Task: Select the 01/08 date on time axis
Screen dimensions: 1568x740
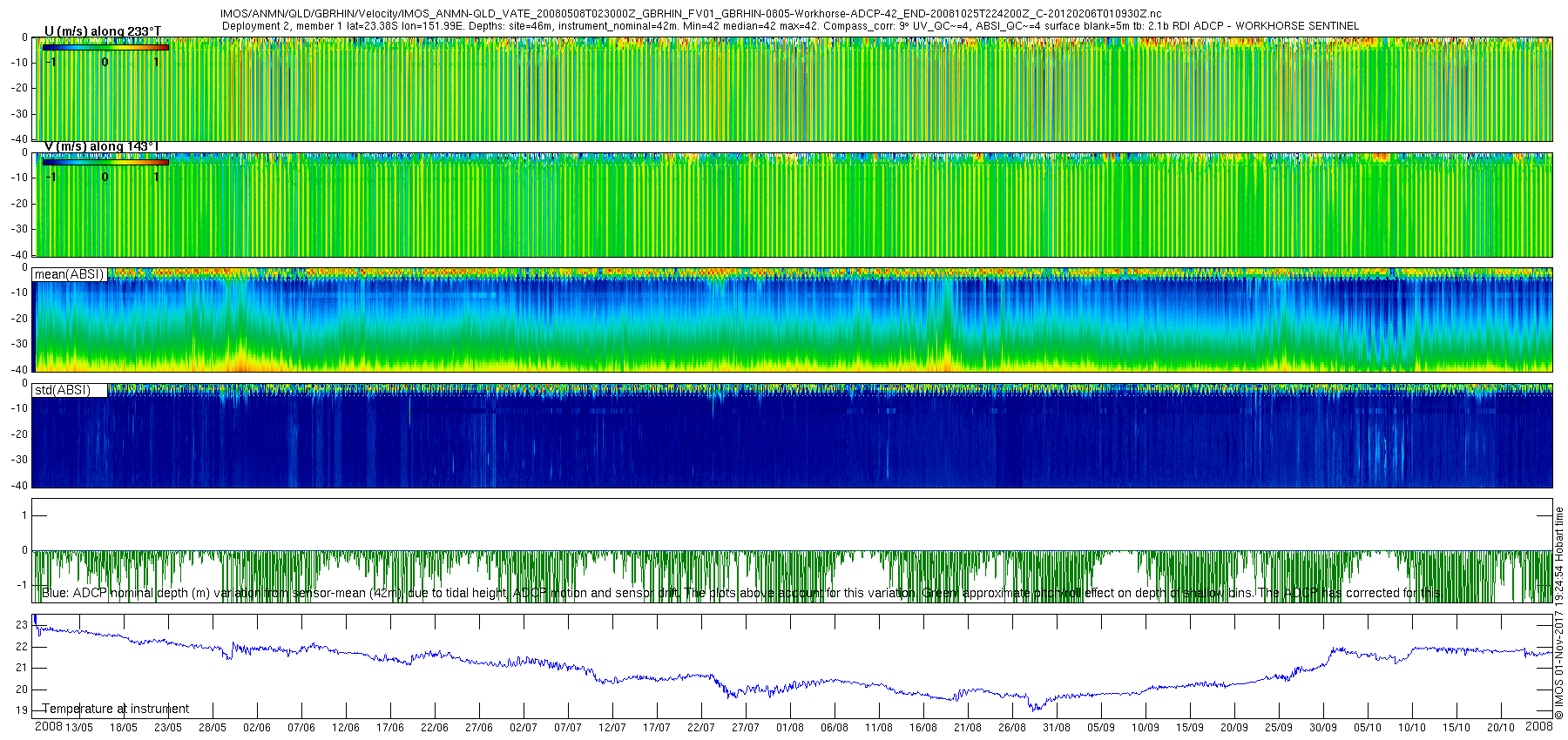Action: pos(789,728)
